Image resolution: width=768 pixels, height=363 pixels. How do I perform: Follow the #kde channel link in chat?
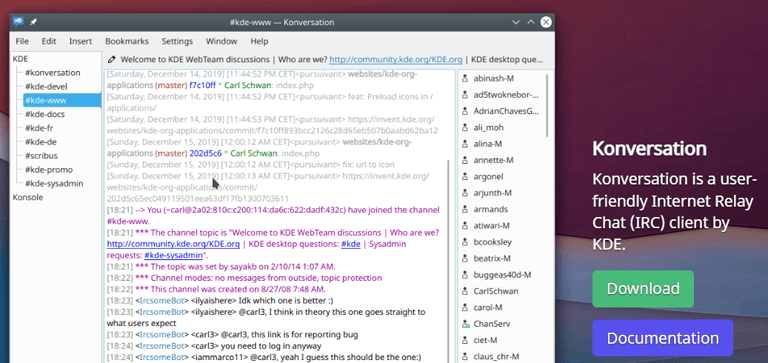coord(351,243)
